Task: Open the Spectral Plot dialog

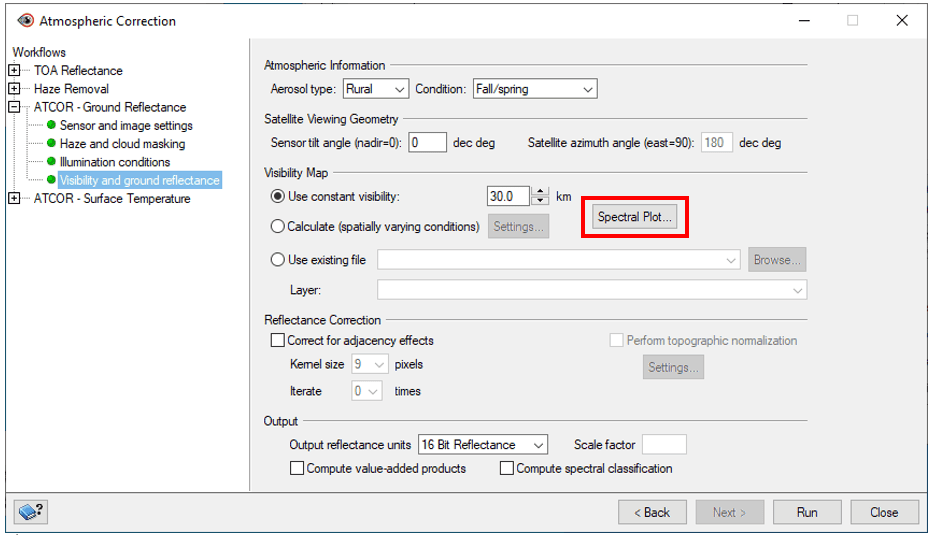Action: (634, 217)
